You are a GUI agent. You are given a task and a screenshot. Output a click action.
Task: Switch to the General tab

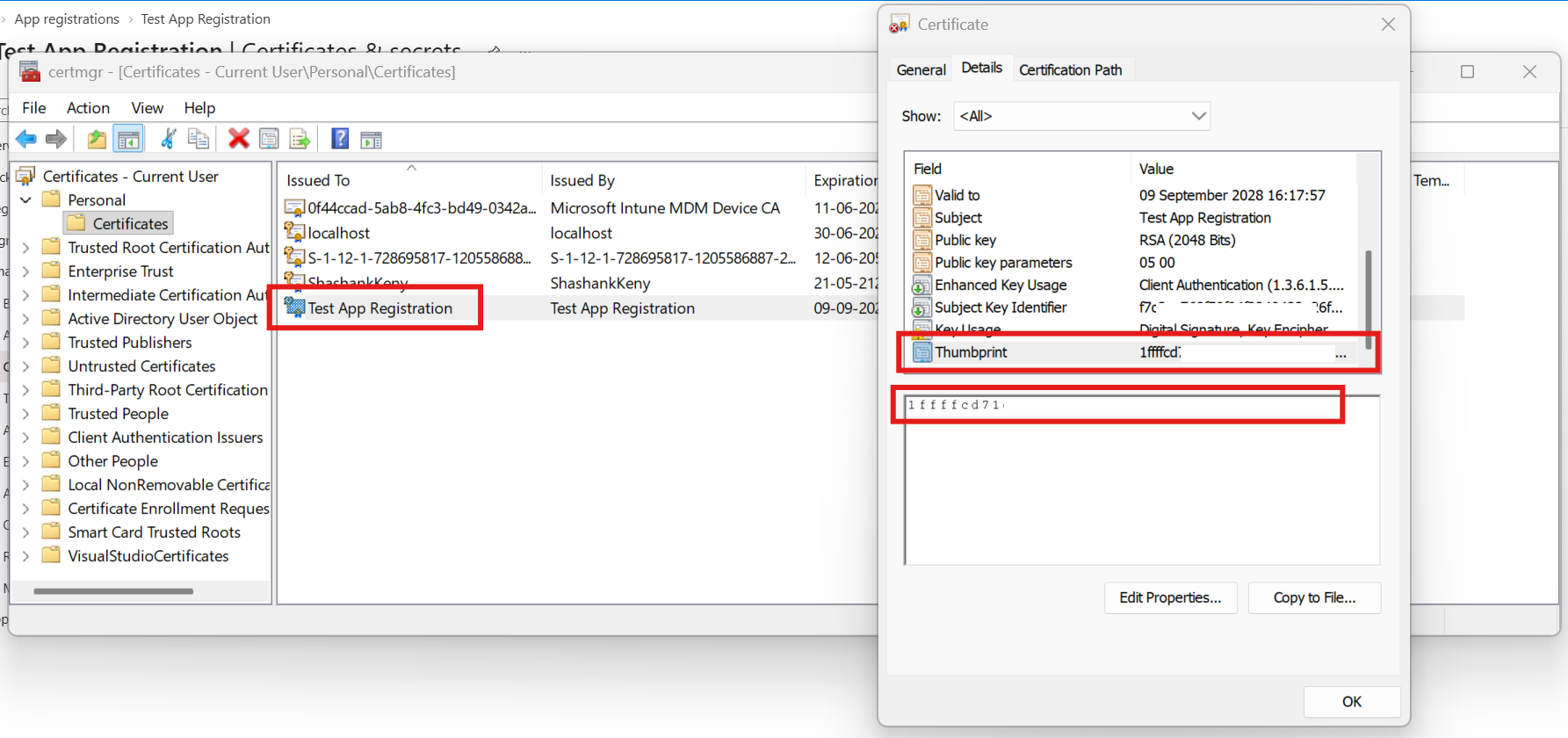pyautogui.click(x=921, y=69)
